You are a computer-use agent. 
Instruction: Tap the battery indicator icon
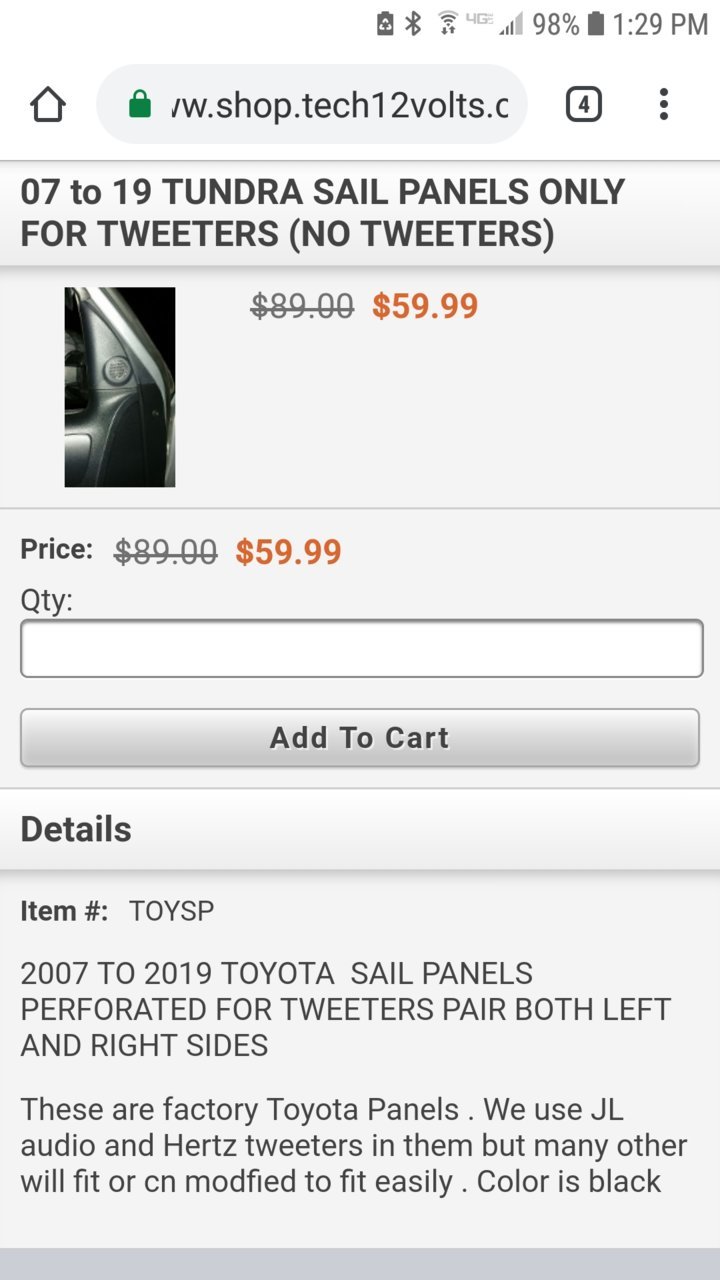point(596,24)
